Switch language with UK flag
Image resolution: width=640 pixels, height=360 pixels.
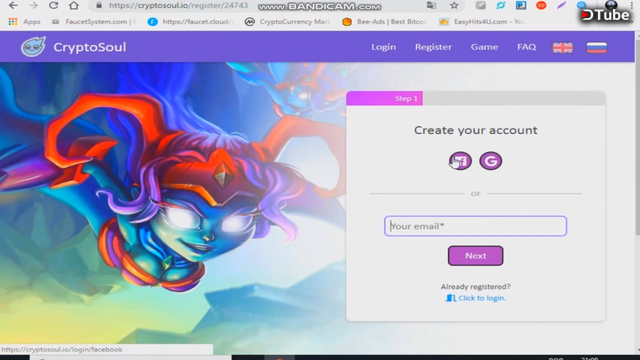562,47
